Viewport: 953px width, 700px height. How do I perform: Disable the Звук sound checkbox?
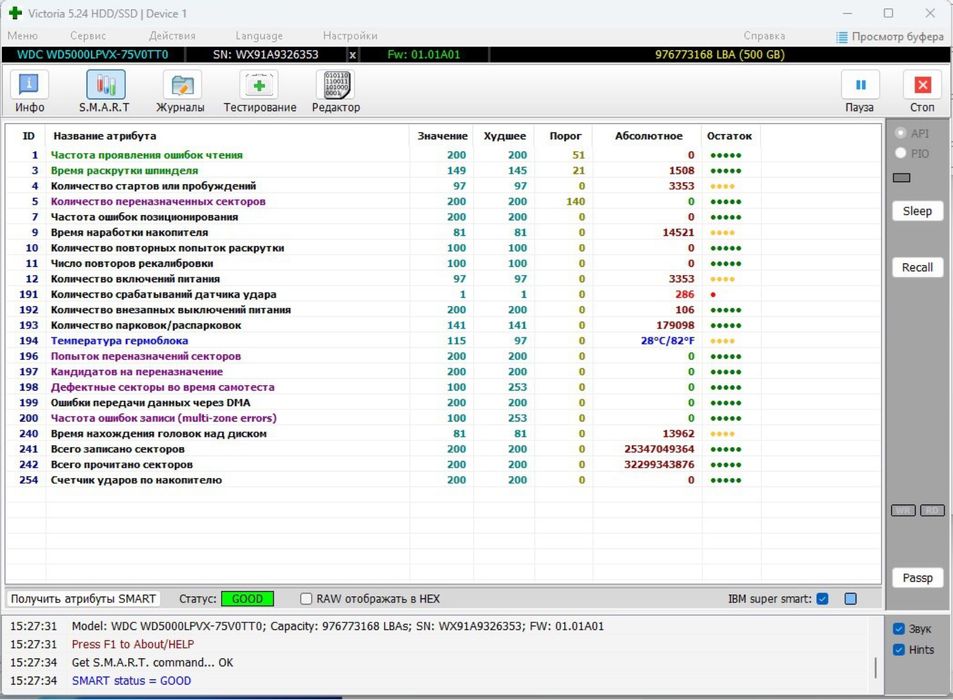click(899, 628)
